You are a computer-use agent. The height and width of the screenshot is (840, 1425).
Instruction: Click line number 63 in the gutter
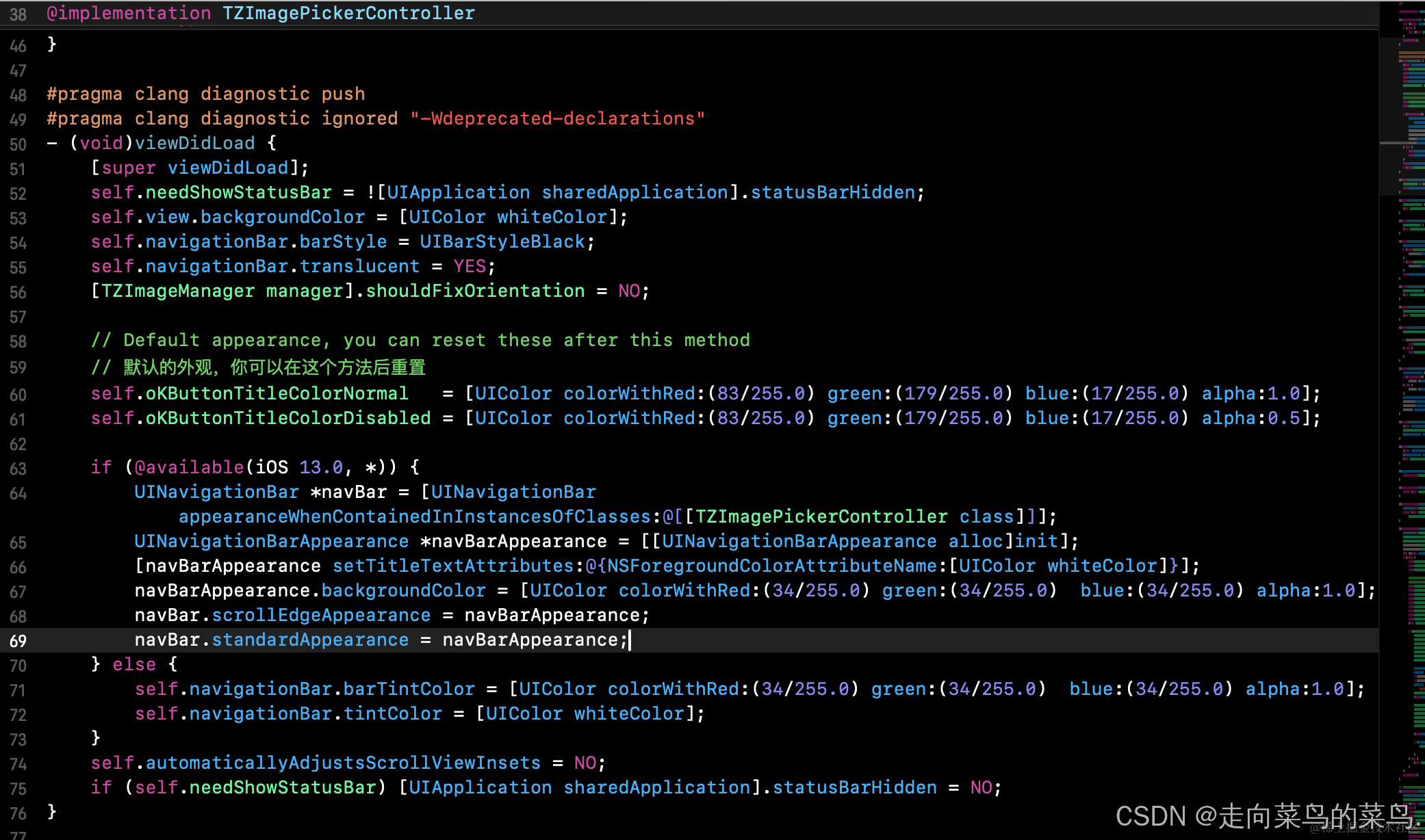pyautogui.click(x=18, y=469)
